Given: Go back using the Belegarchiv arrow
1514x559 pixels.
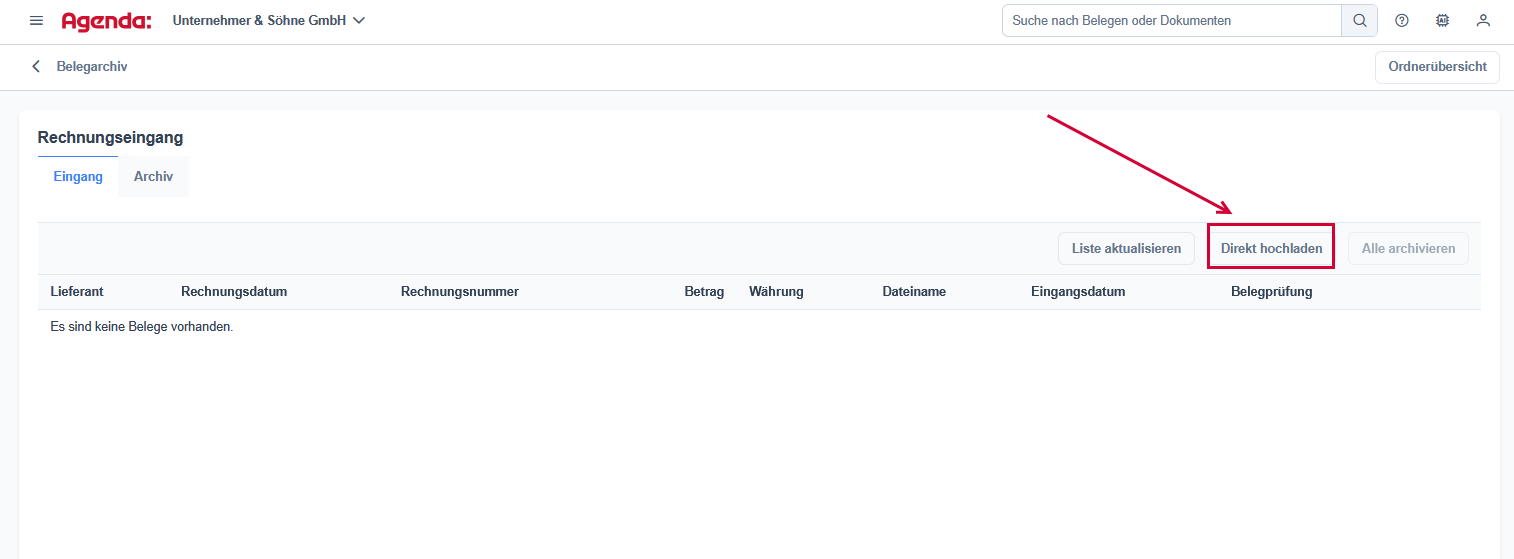Looking at the screenshot, I should pos(37,67).
